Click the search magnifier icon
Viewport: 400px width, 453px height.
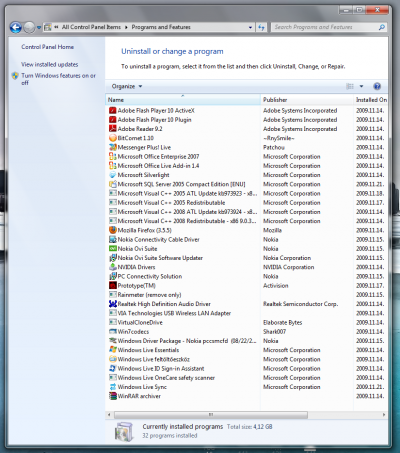tap(382, 27)
